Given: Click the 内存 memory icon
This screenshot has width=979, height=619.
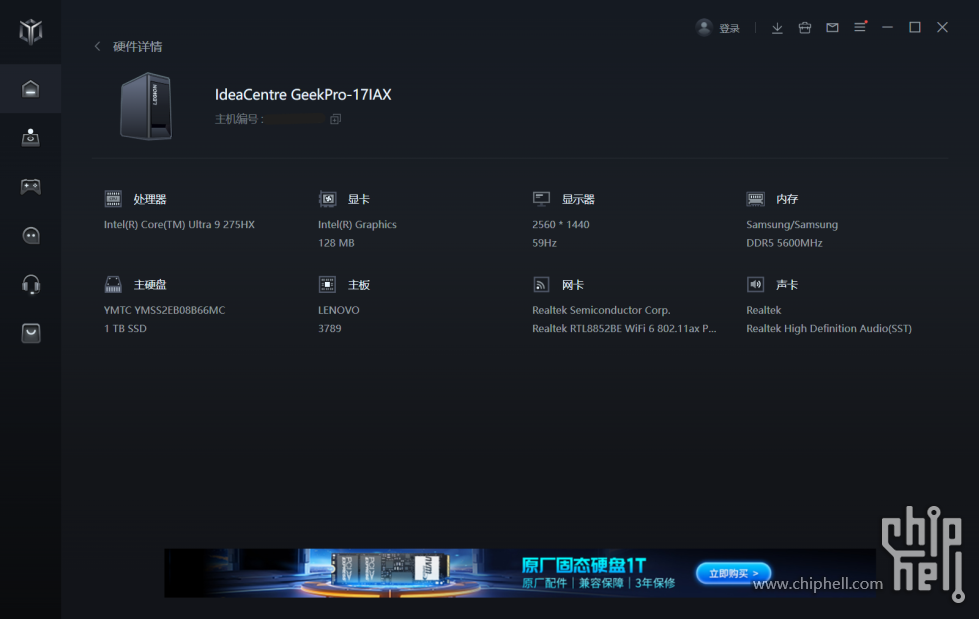Looking at the screenshot, I should 755,199.
